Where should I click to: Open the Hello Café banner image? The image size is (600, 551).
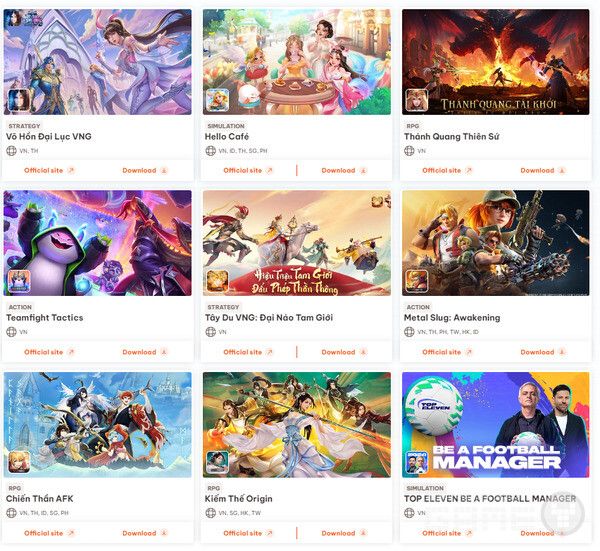coord(297,62)
